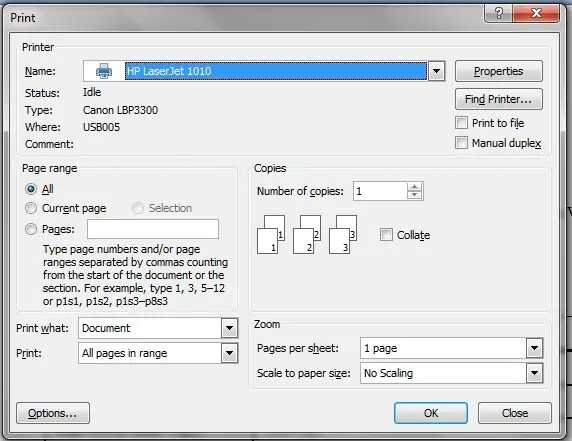The width and height of the screenshot is (572, 441).
Task: Click the Print title in the title bar
Action: [x=23, y=18]
